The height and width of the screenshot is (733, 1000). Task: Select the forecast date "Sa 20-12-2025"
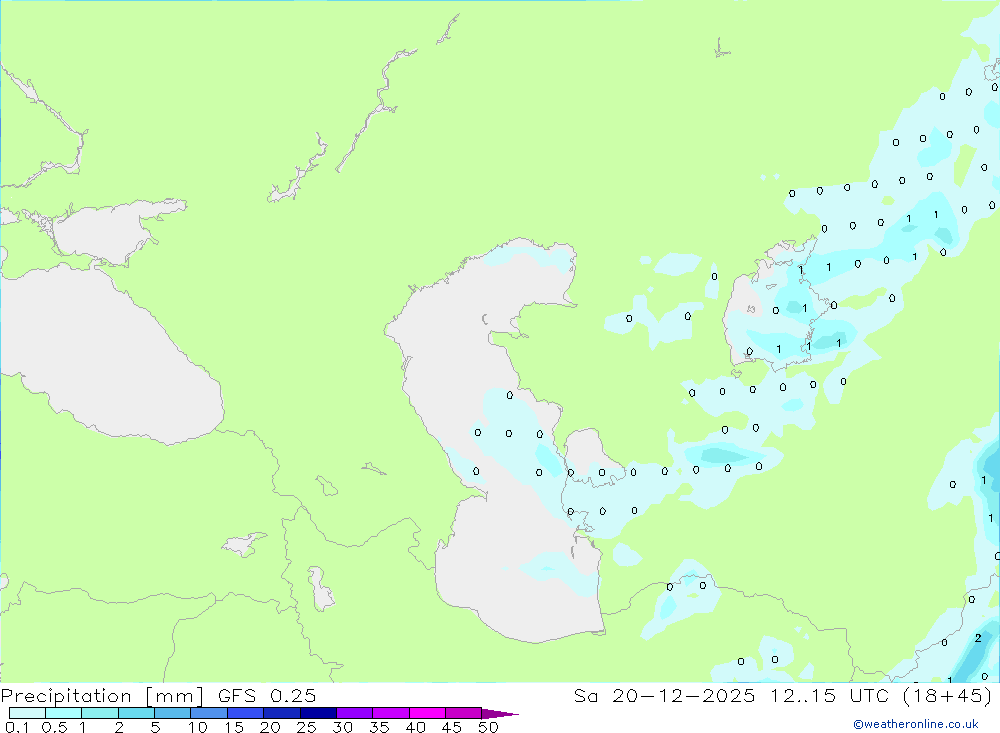664,696
